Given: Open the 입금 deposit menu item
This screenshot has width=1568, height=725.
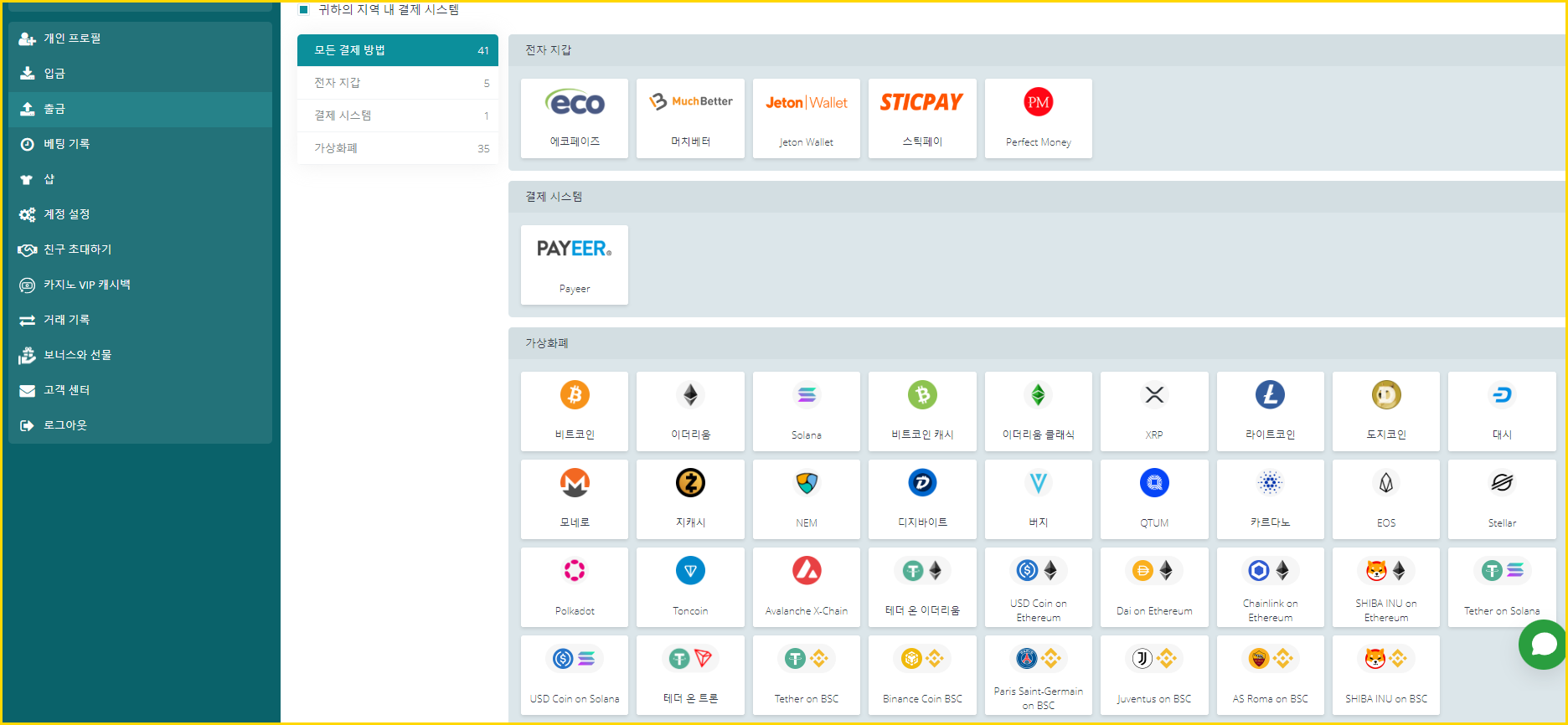Looking at the screenshot, I should tap(140, 74).
